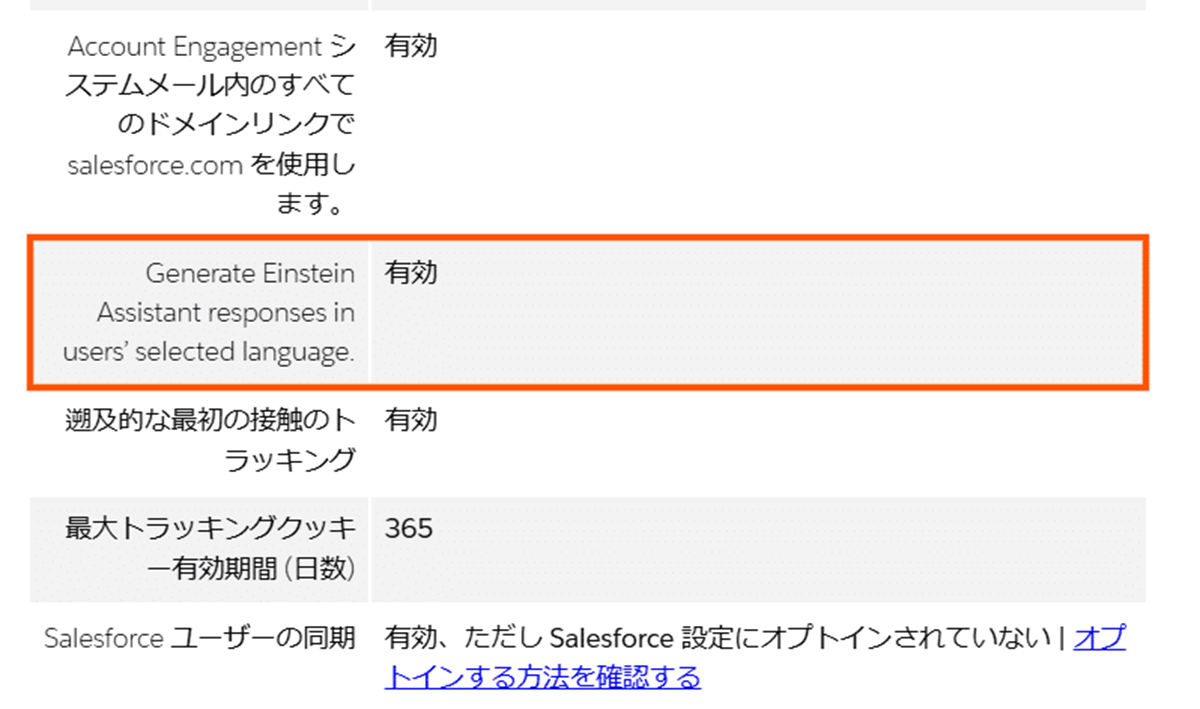Click the Account Engagement text in first label
The width and height of the screenshot is (1200, 709).
pos(195,46)
